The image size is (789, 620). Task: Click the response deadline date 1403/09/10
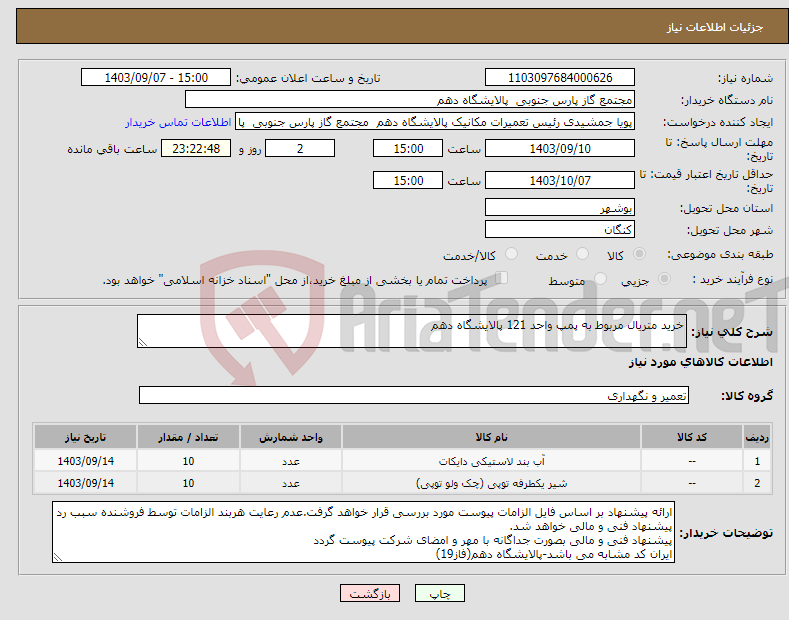560,148
